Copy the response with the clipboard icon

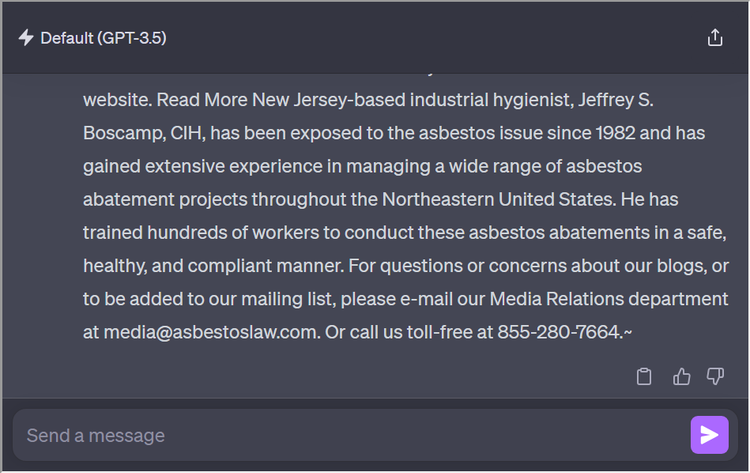coord(645,377)
